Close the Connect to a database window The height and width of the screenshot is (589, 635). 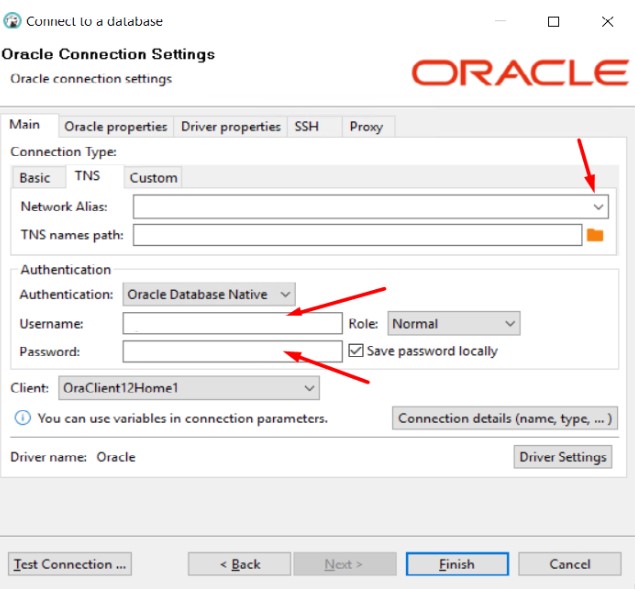click(607, 21)
